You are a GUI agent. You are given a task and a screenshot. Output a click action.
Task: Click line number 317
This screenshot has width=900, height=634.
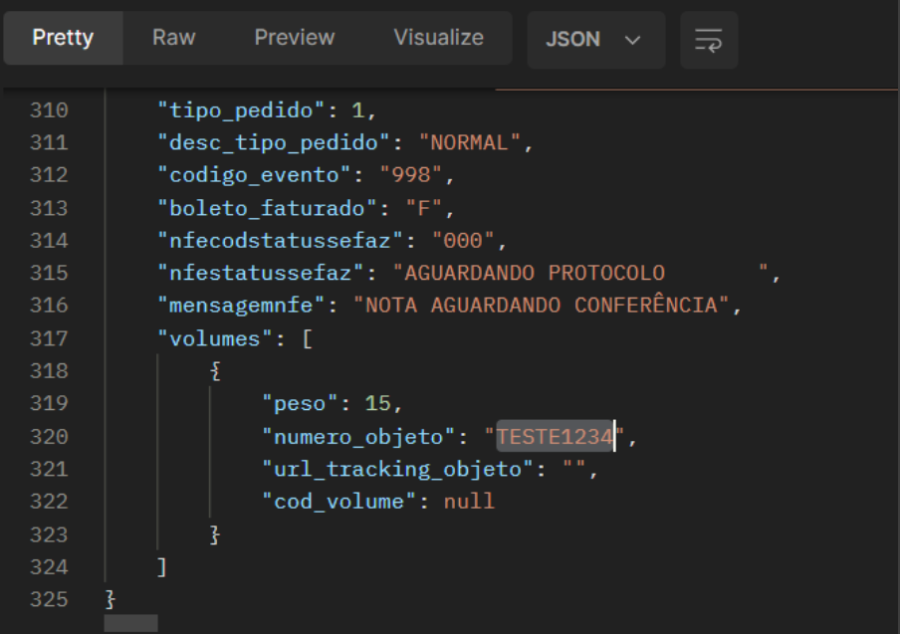(49, 338)
